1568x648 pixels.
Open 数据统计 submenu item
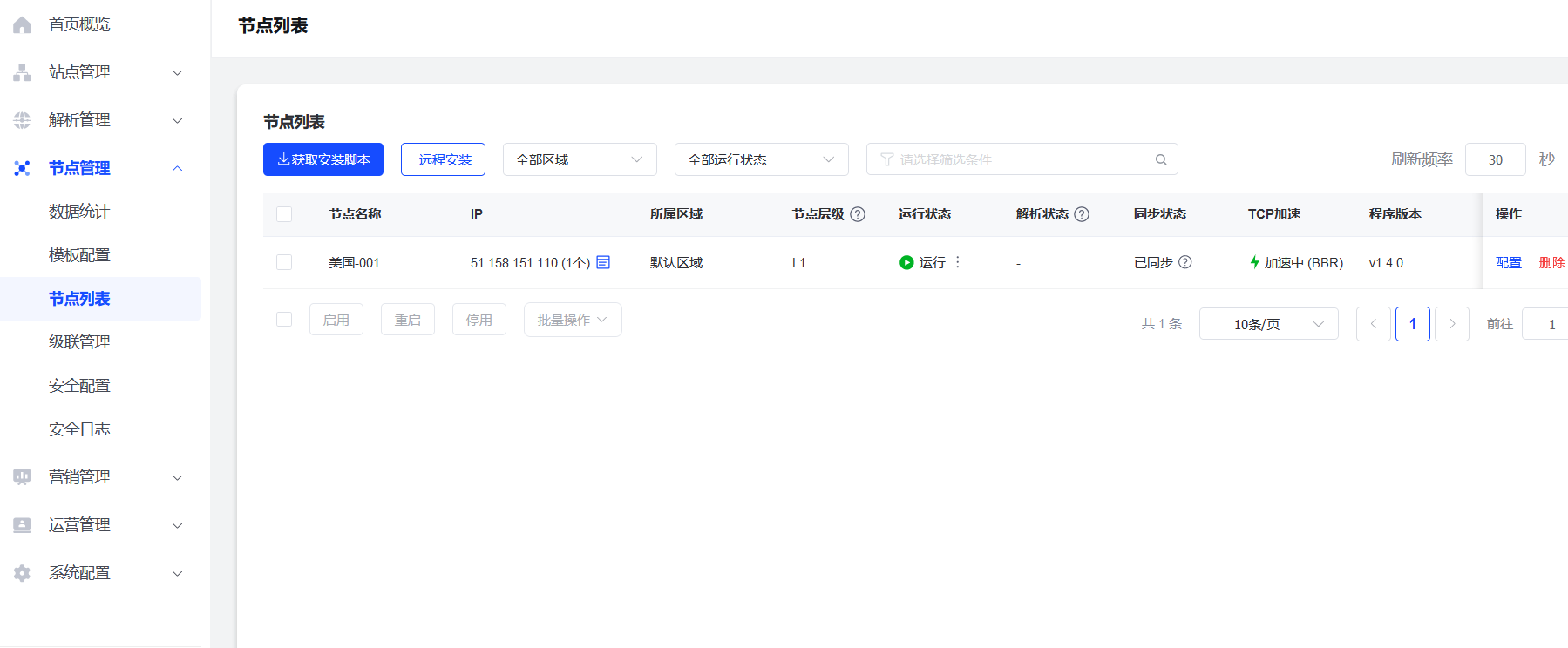tap(79, 212)
